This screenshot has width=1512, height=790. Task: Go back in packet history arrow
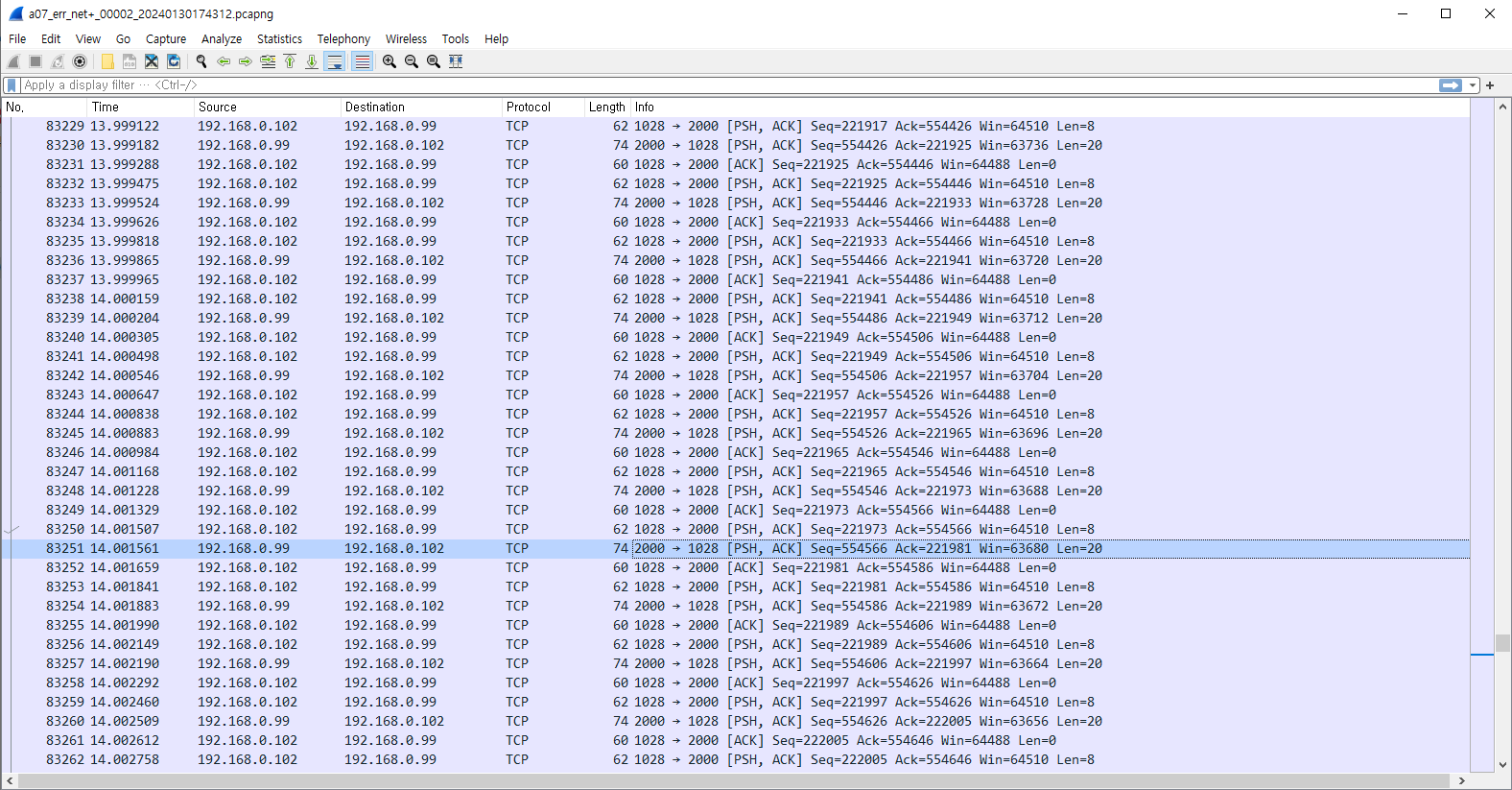224,61
